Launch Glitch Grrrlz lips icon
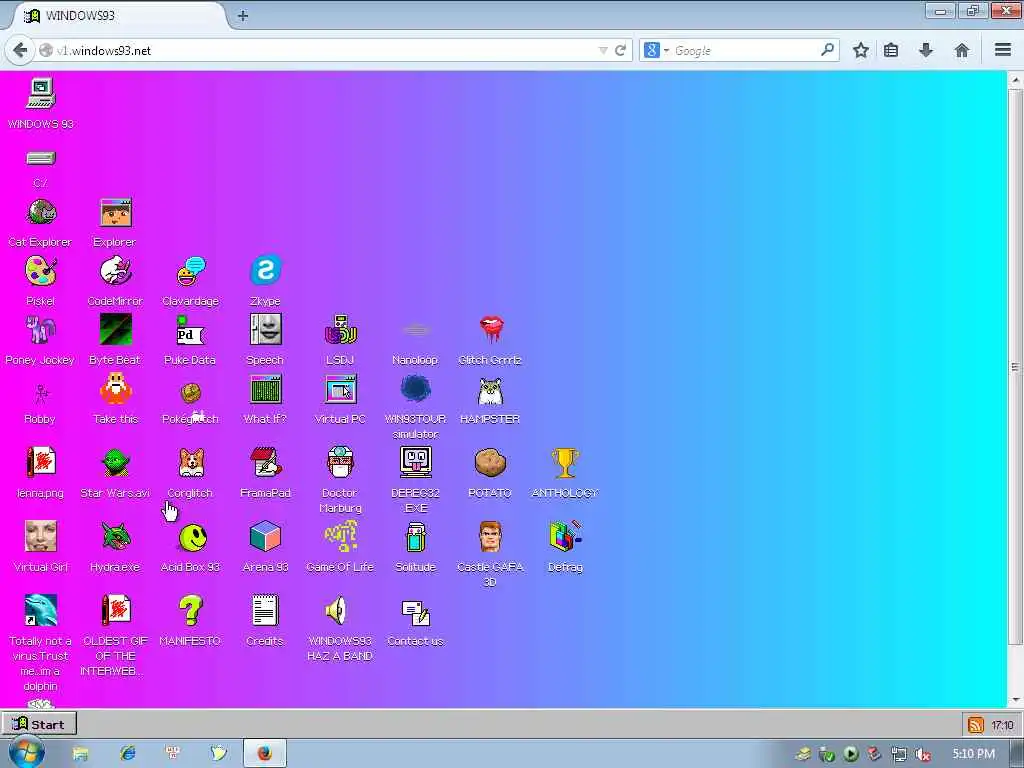The height and width of the screenshot is (768, 1024). tap(490, 329)
